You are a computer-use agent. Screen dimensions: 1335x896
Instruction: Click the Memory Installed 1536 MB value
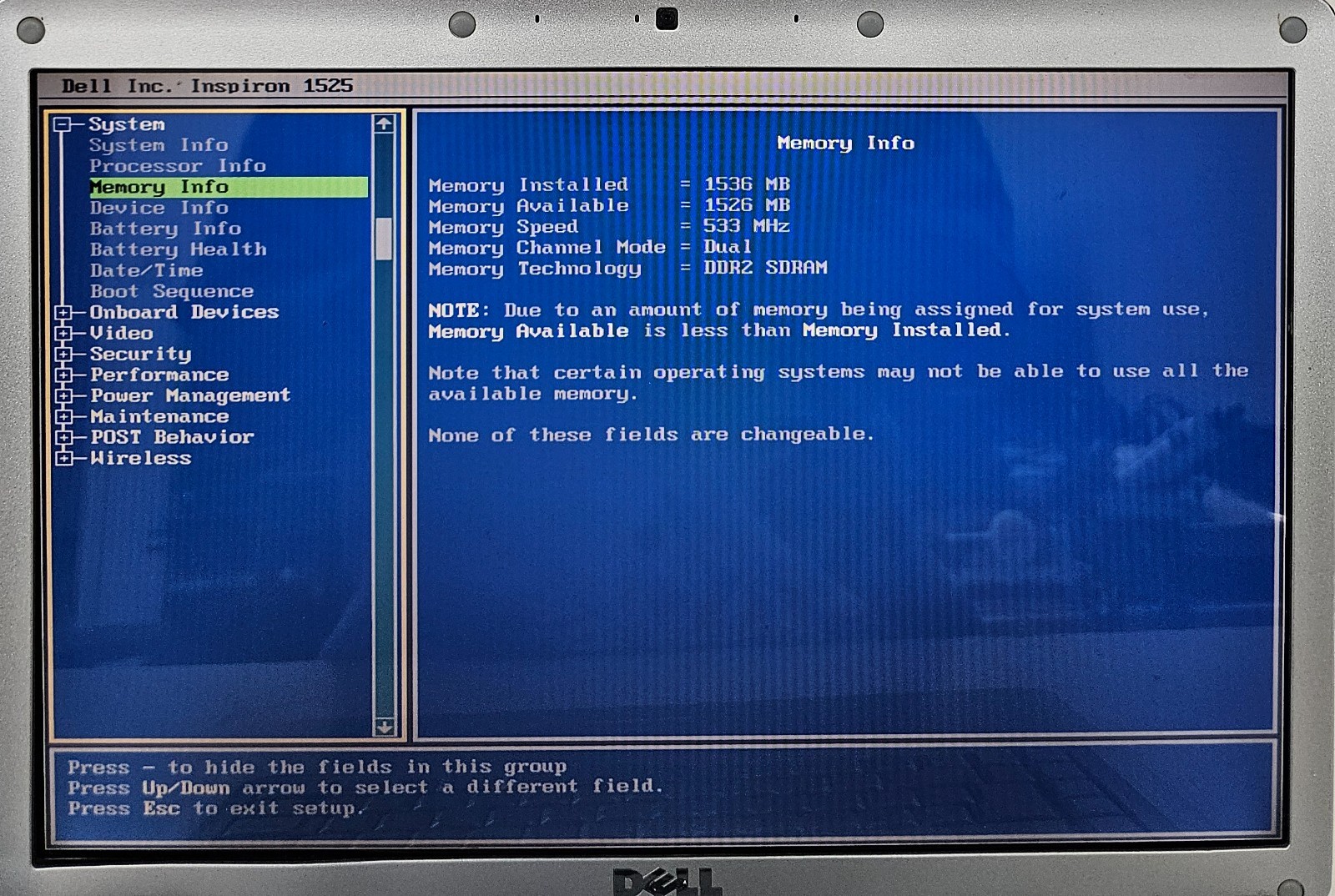[x=747, y=184]
